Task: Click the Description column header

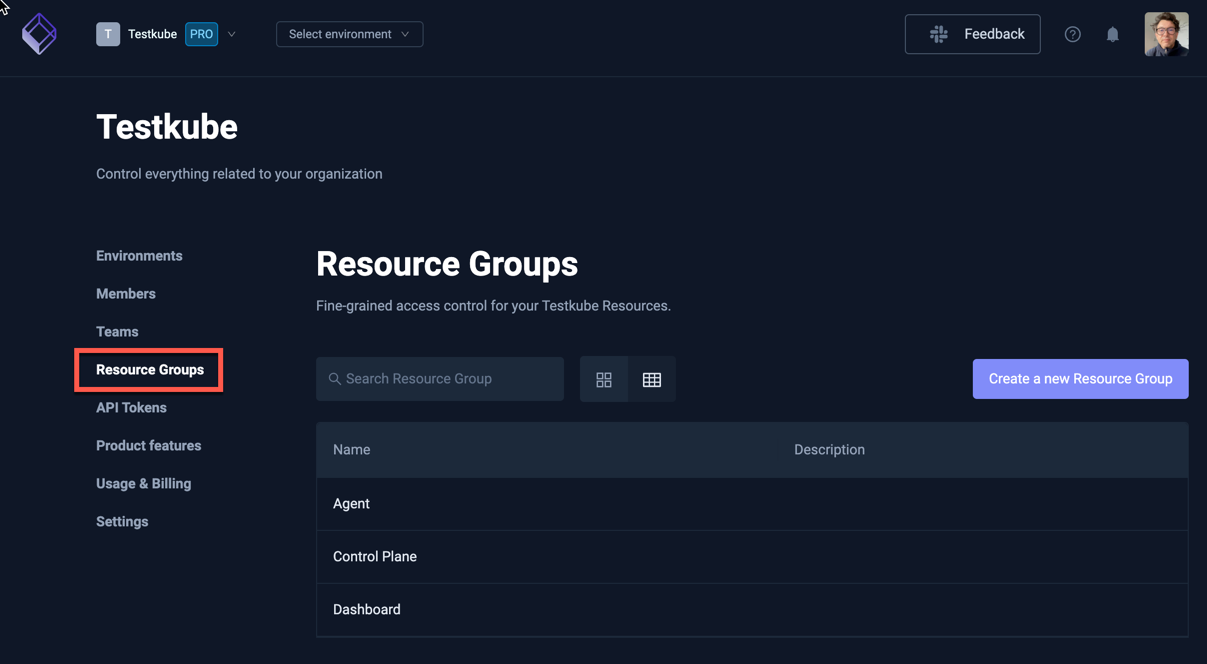Action: tap(829, 450)
